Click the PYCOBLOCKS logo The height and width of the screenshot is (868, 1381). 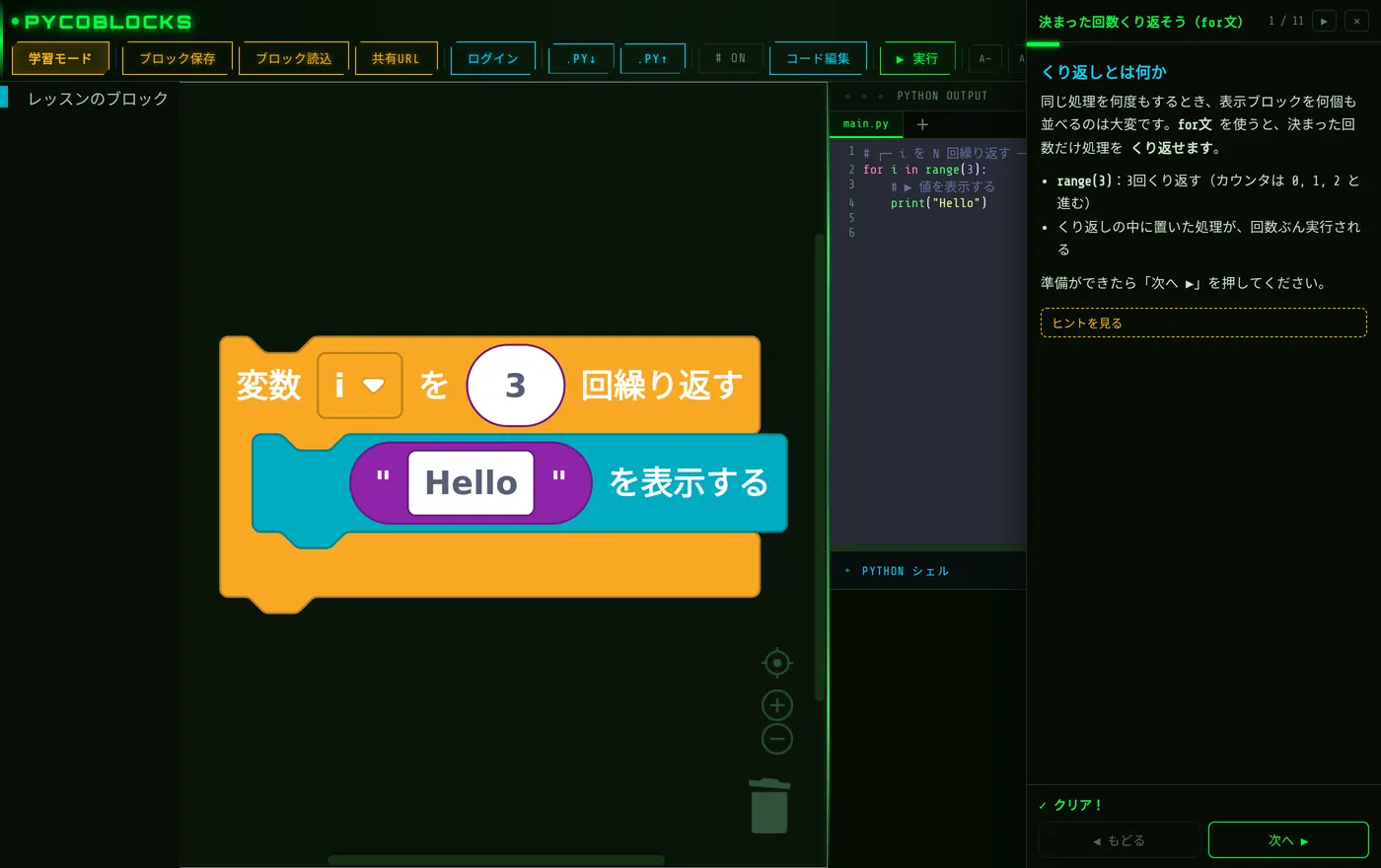pyautogui.click(x=102, y=22)
